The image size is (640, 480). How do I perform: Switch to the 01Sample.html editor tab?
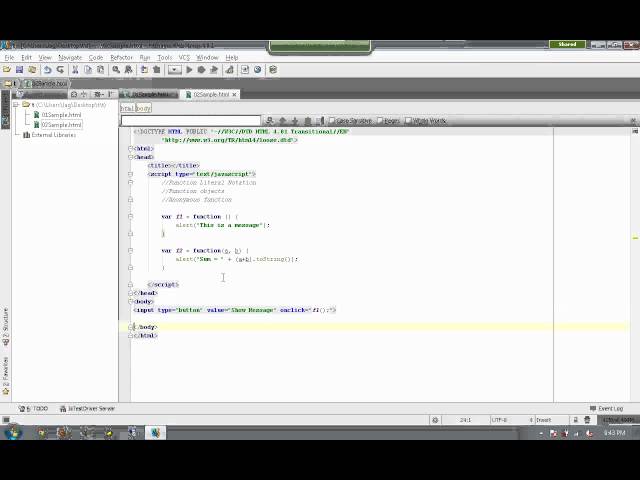pos(149,94)
